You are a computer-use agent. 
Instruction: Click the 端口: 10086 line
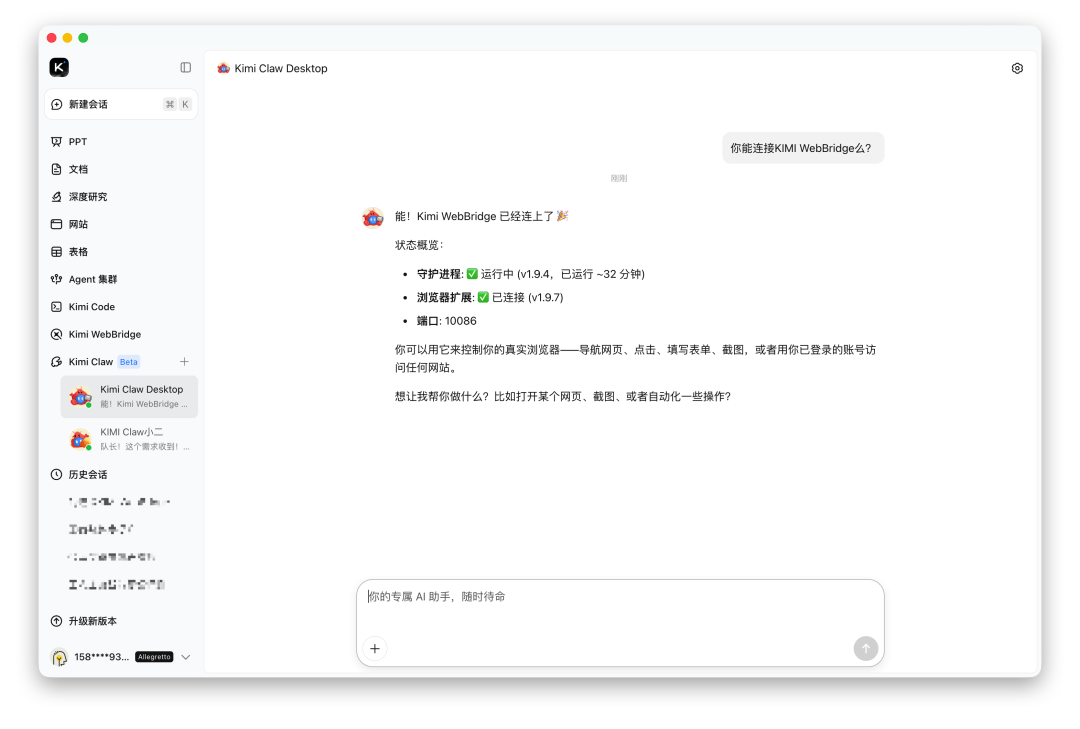point(446,321)
